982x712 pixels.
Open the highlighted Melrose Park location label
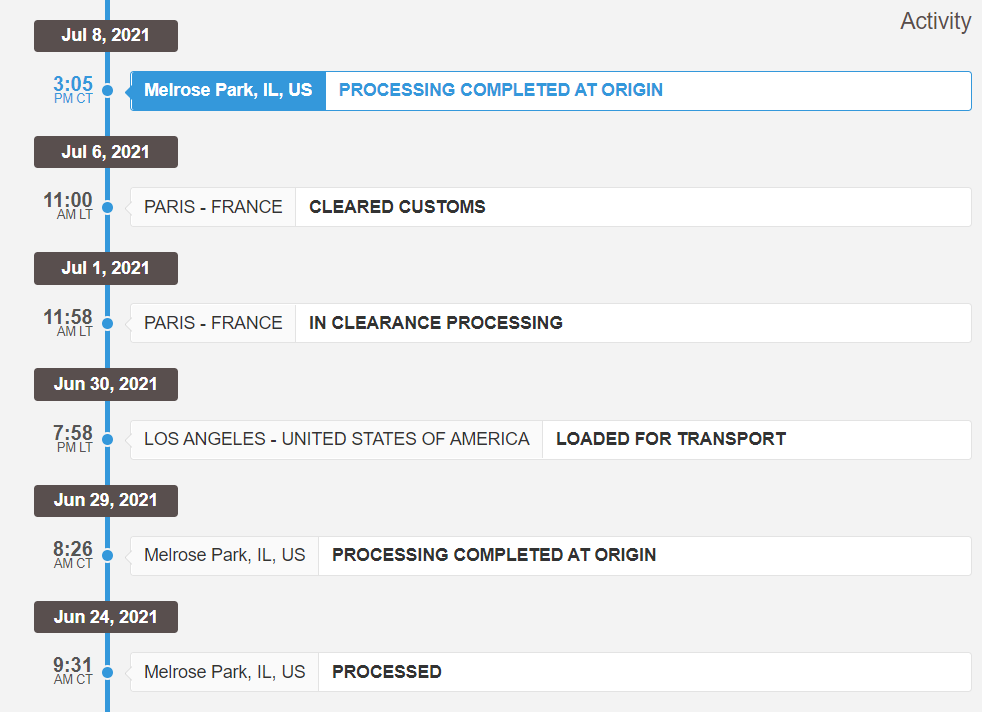click(x=228, y=90)
